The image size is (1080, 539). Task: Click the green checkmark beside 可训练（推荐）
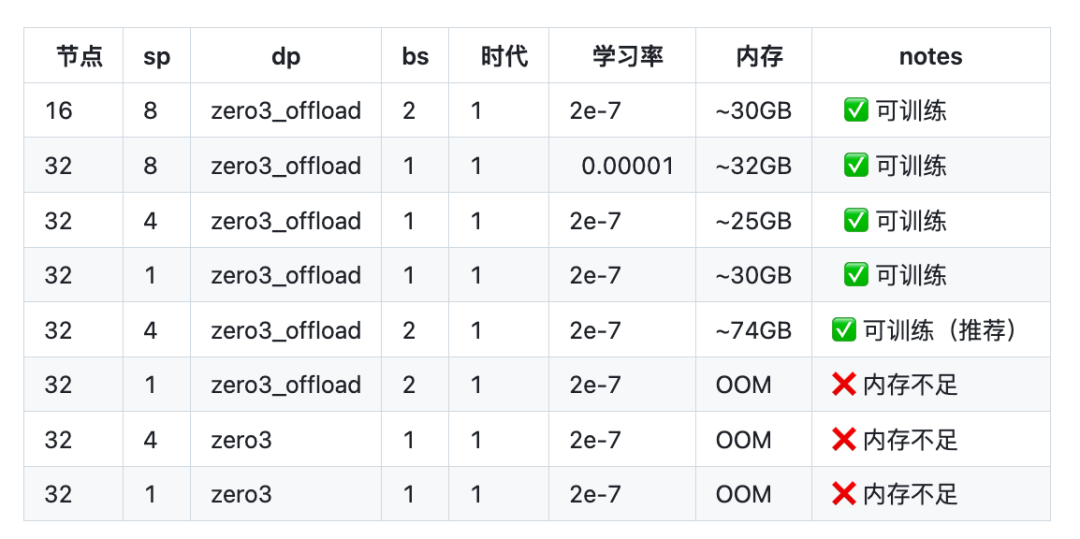(843, 330)
